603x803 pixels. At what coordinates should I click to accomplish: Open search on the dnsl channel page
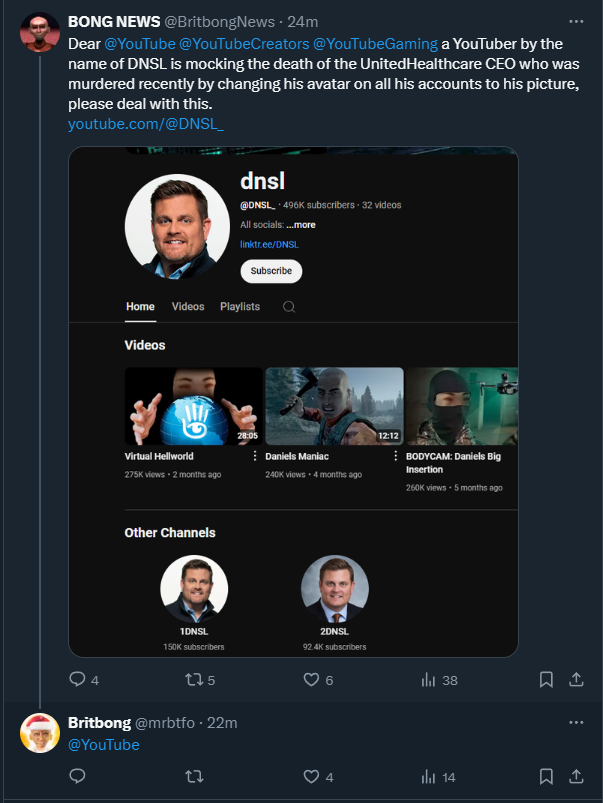click(x=289, y=307)
